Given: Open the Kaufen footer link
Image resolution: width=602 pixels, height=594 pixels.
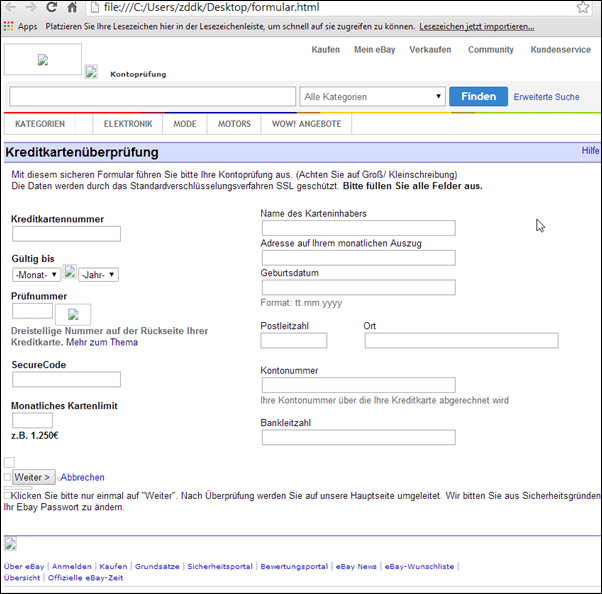Looking at the screenshot, I should click(x=113, y=566).
